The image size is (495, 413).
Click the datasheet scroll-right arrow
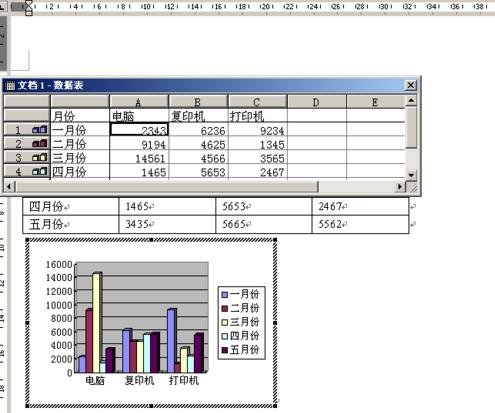[400, 187]
